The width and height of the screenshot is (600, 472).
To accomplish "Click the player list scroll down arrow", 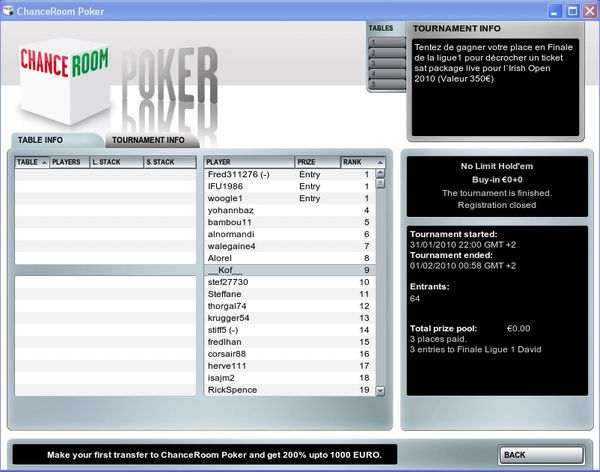I will pyautogui.click(x=380, y=391).
